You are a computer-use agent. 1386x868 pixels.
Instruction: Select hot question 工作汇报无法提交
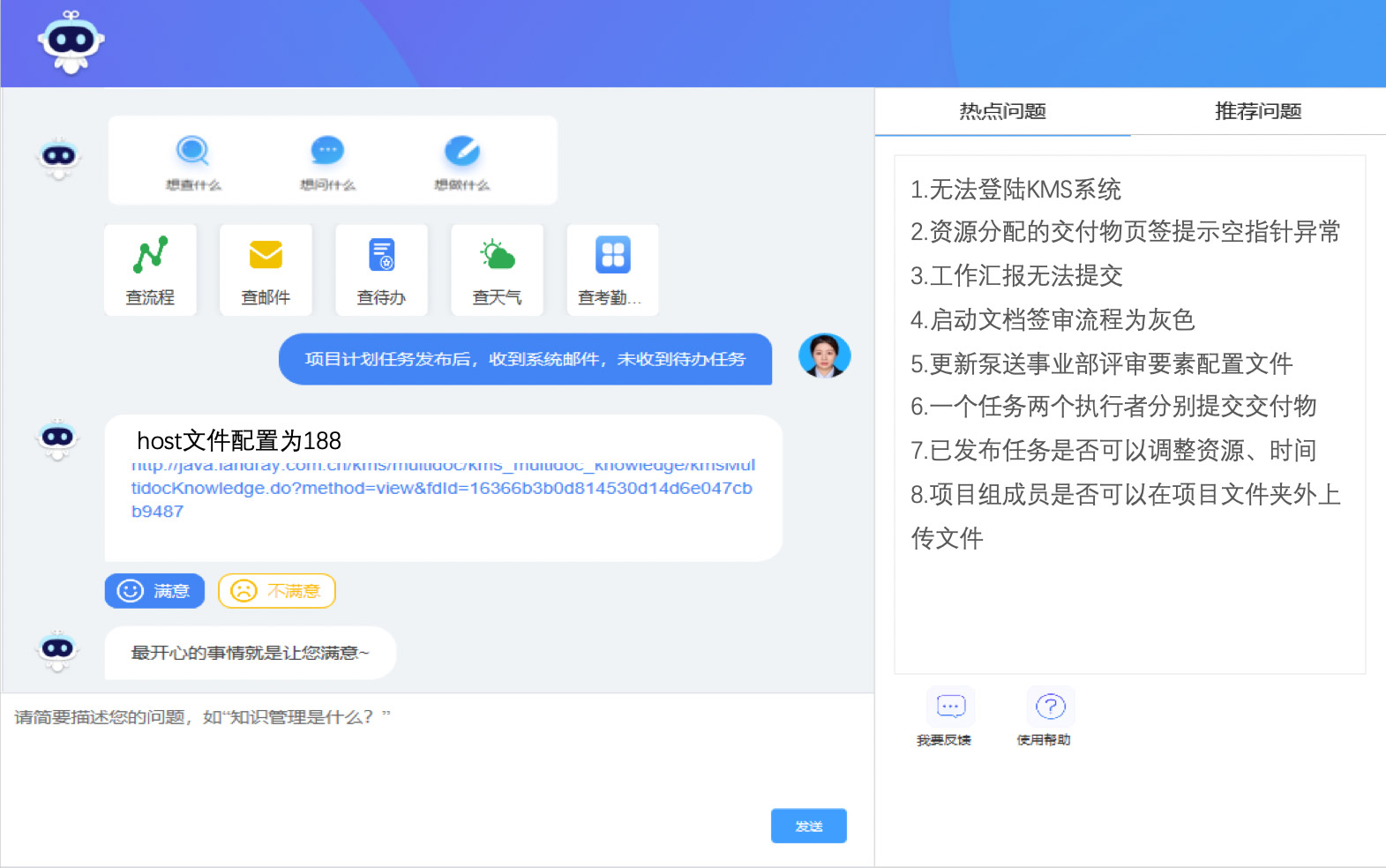[x=1016, y=276]
